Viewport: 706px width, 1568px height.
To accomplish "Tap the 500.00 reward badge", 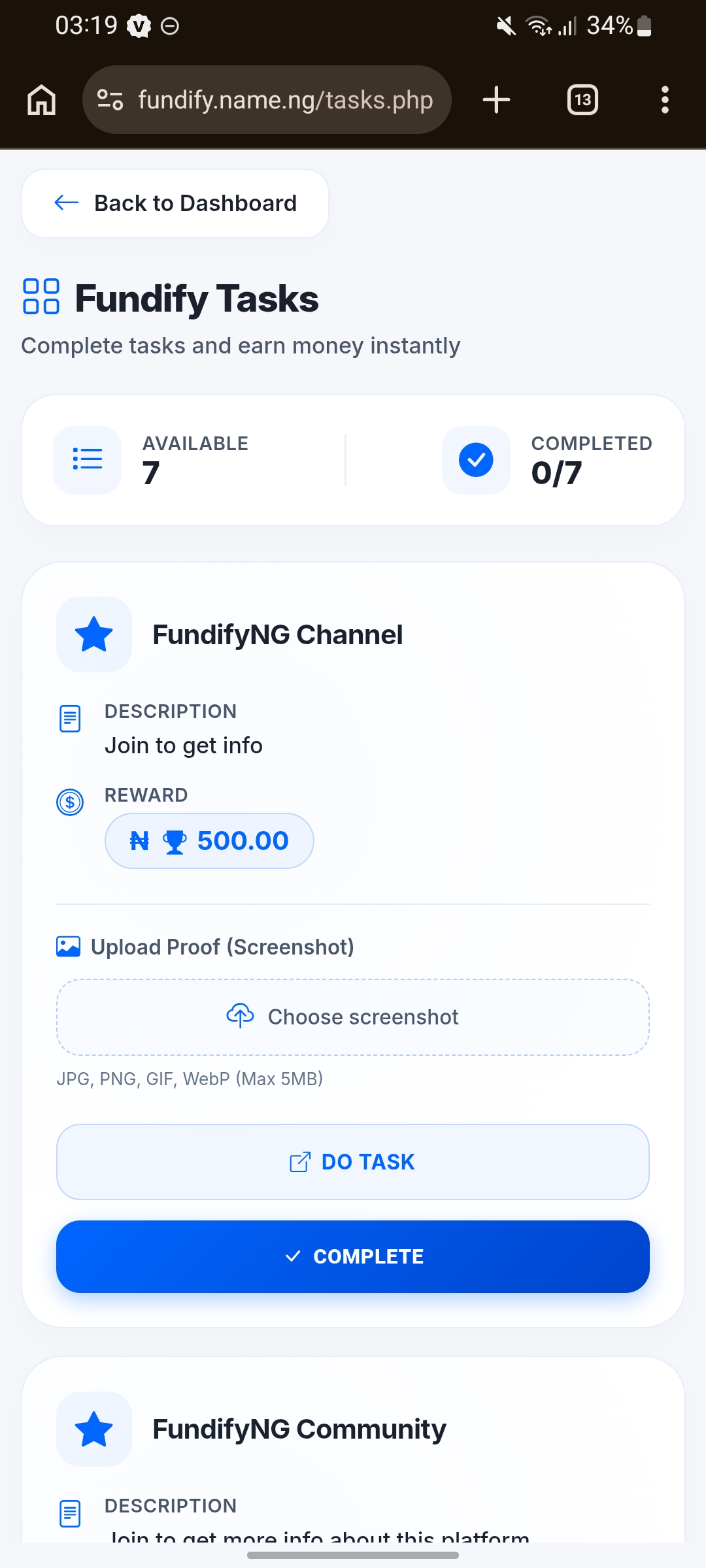I will point(209,841).
